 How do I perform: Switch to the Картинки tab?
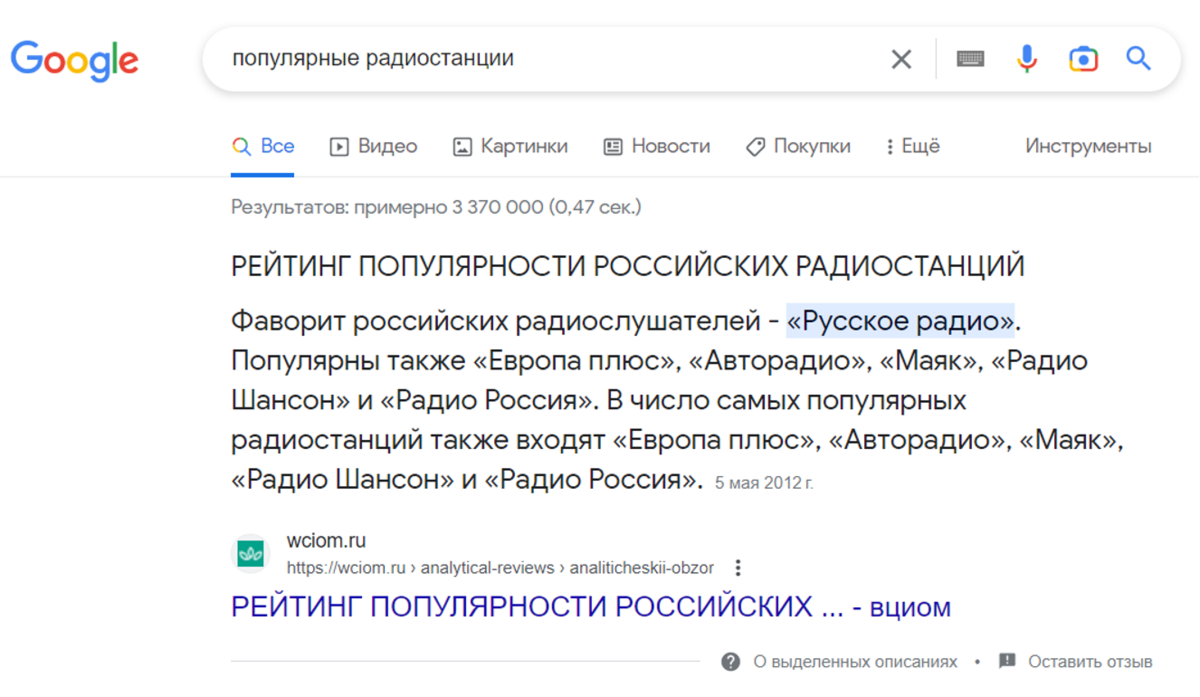[x=510, y=146]
